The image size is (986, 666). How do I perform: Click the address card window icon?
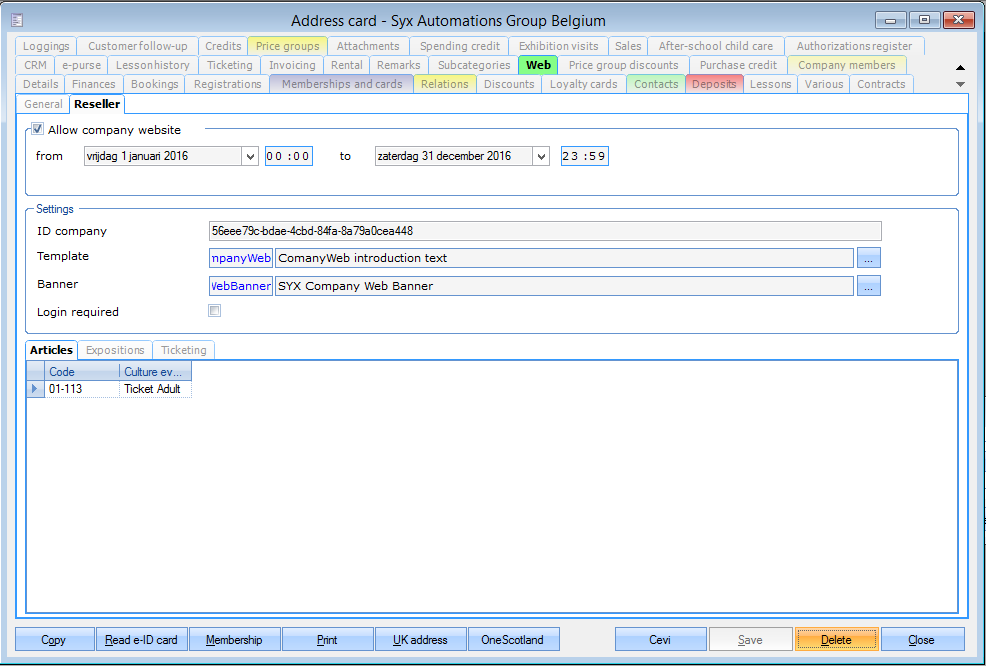[x=17, y=20]
